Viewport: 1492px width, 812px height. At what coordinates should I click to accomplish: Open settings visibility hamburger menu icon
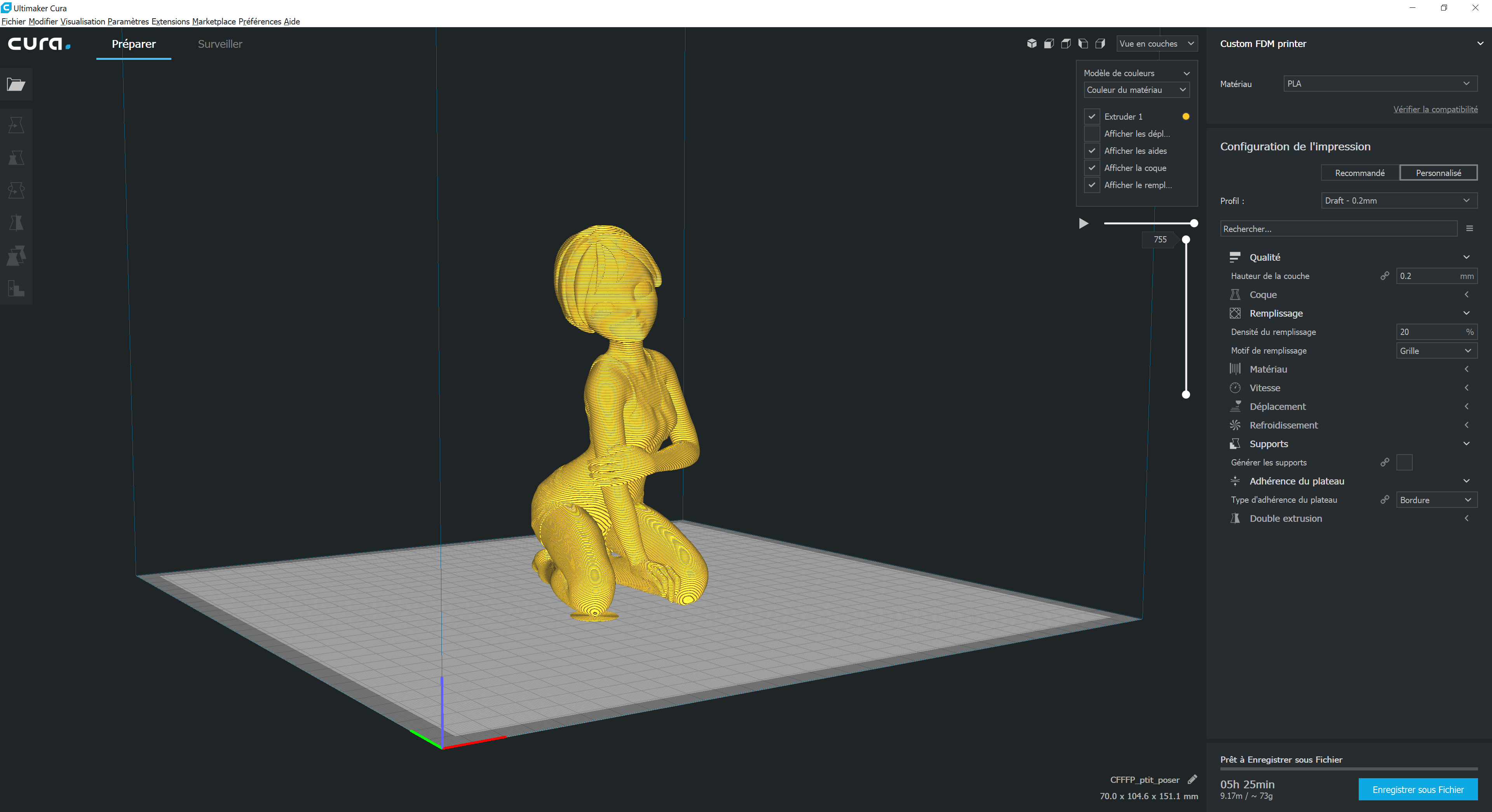(x=1469, y=228)
